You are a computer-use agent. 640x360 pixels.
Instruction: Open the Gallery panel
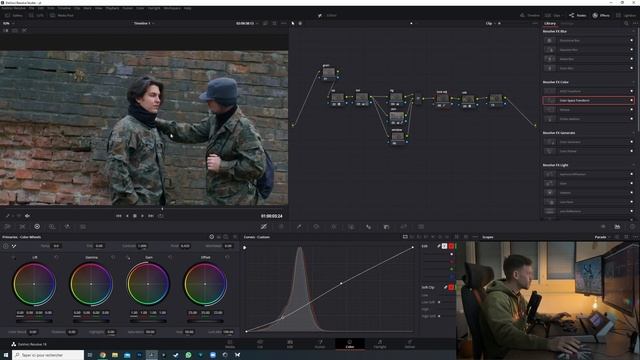(13, 15)
